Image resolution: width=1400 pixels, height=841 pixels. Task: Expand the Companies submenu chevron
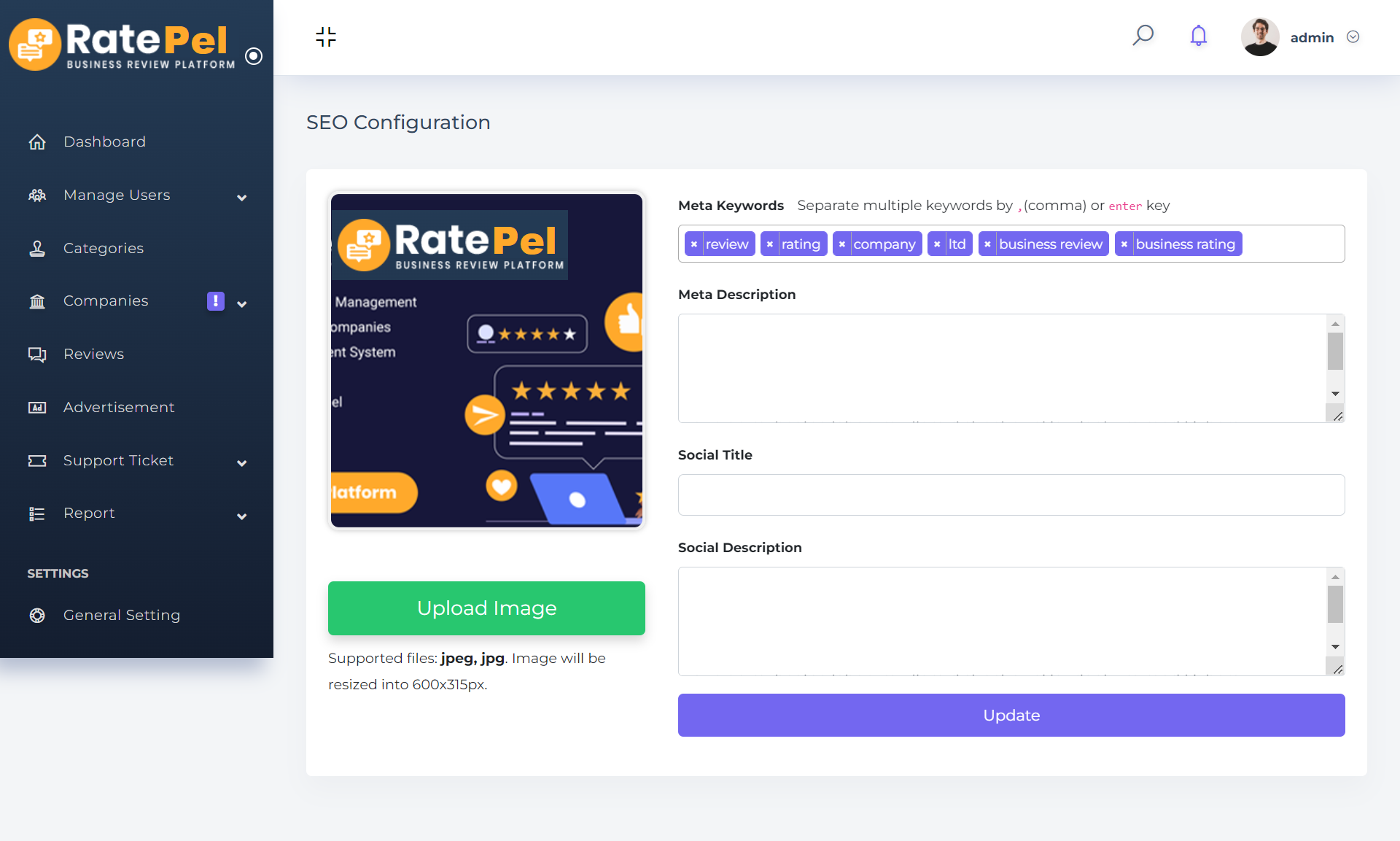[x=242, y=304]
